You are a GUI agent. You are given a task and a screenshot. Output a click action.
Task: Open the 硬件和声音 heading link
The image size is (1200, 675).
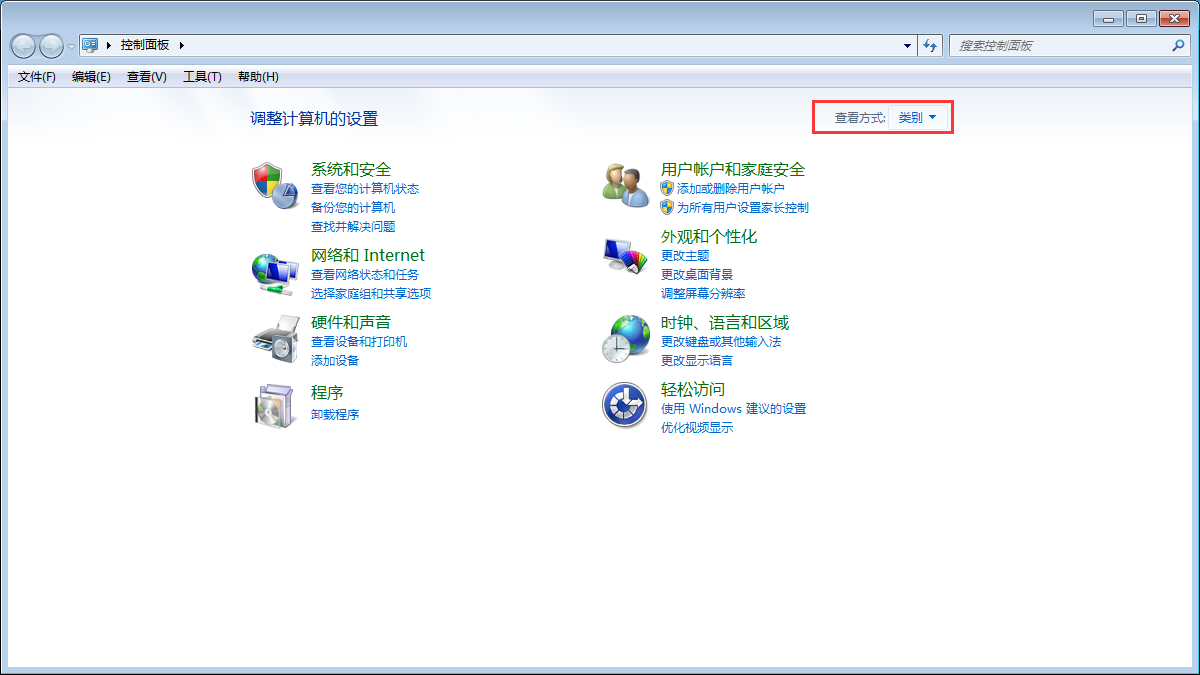point(351,322)
